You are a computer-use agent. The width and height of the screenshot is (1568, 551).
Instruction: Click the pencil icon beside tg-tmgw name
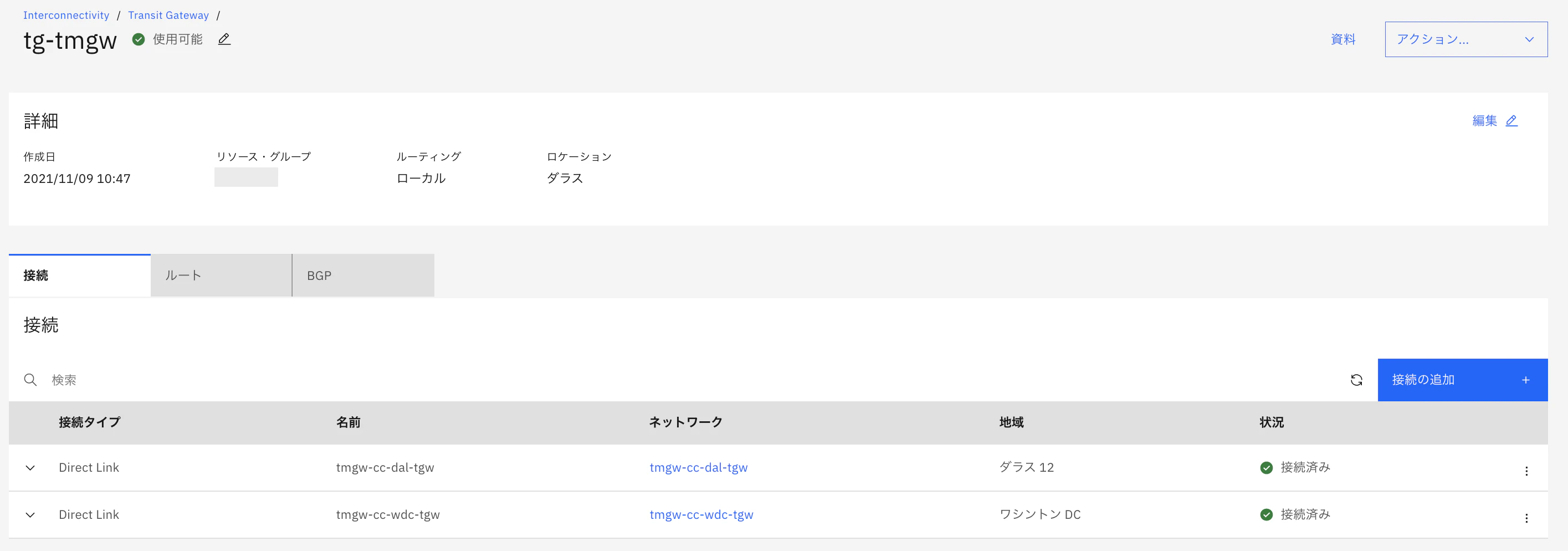(x=224, y=39)
